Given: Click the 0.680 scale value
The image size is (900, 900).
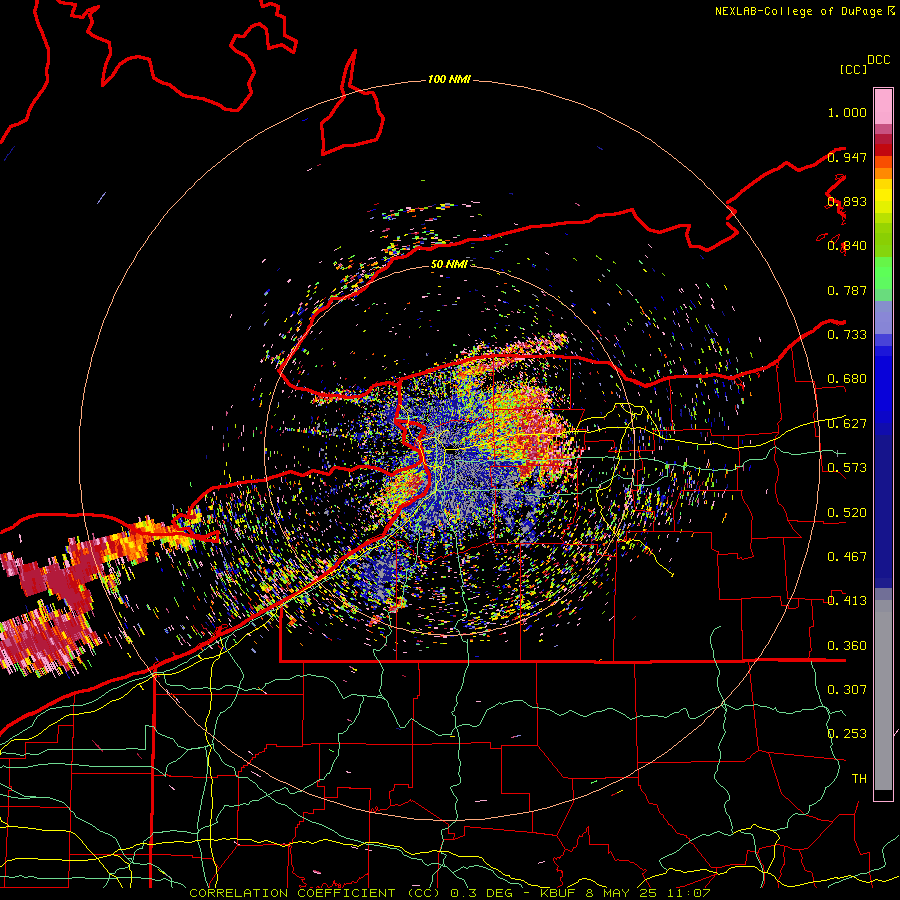Looking at the screenshot, I should point(847,379).
